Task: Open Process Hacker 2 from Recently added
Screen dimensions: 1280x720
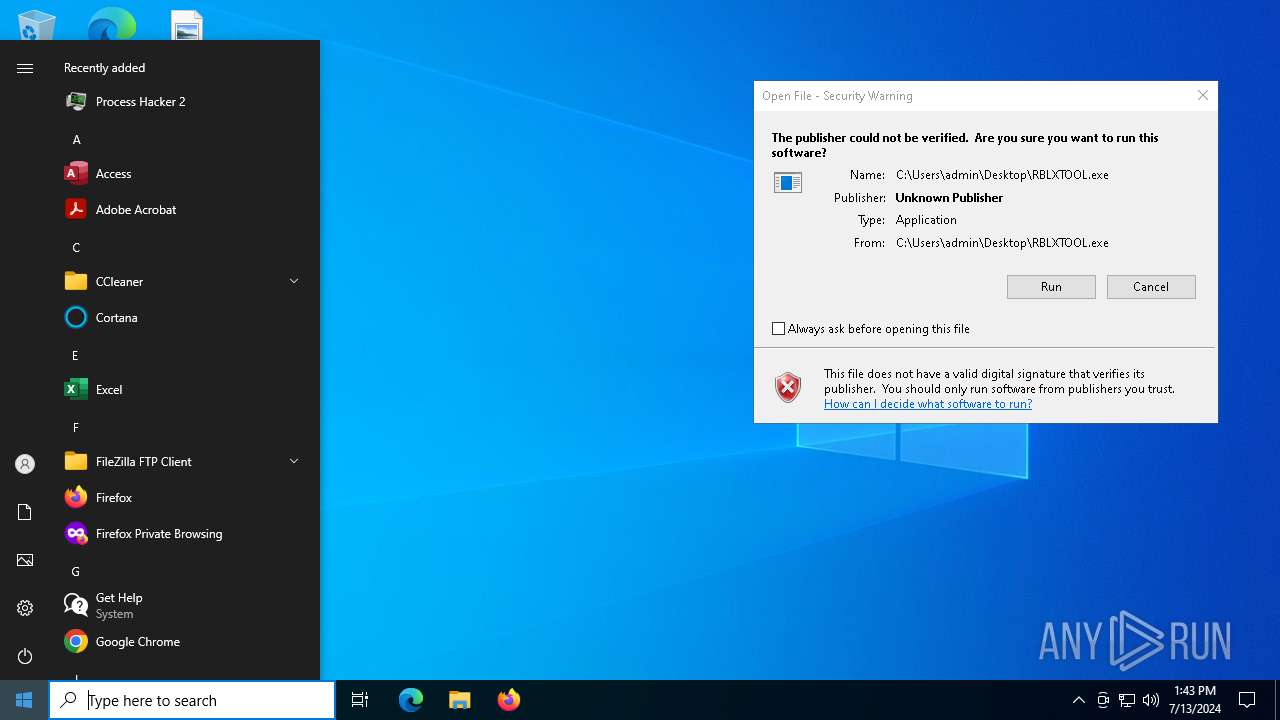Action: [184, 101]
